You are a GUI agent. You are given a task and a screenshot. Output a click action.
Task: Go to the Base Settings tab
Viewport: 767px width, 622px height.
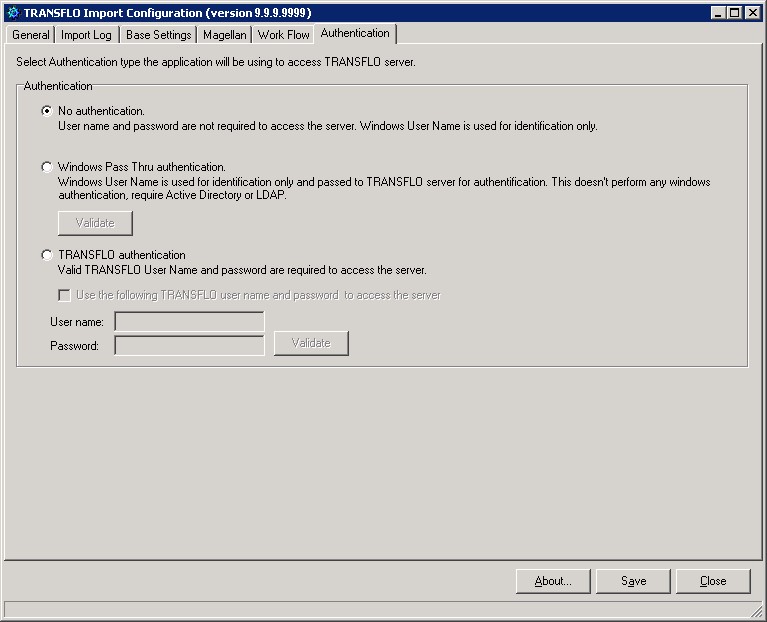pos(158,35)
